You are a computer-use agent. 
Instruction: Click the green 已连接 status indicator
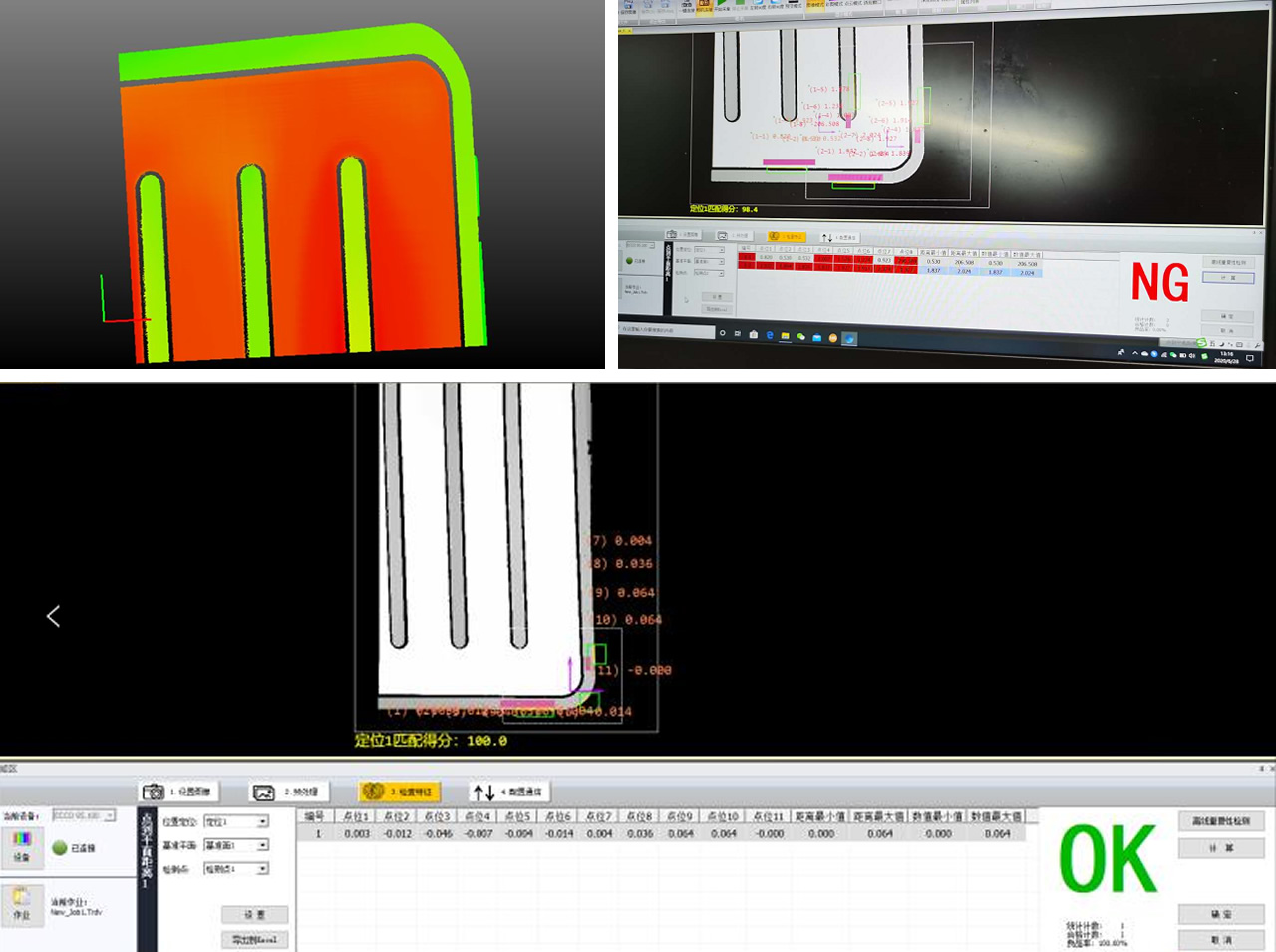click(x=60, y=848)
